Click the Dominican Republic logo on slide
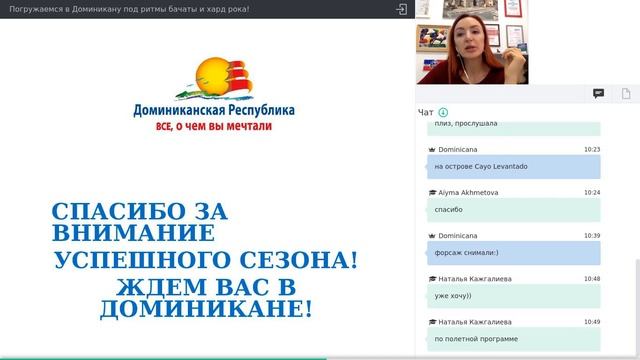Screen dimensions: 640x360 (x=214, y=94)
